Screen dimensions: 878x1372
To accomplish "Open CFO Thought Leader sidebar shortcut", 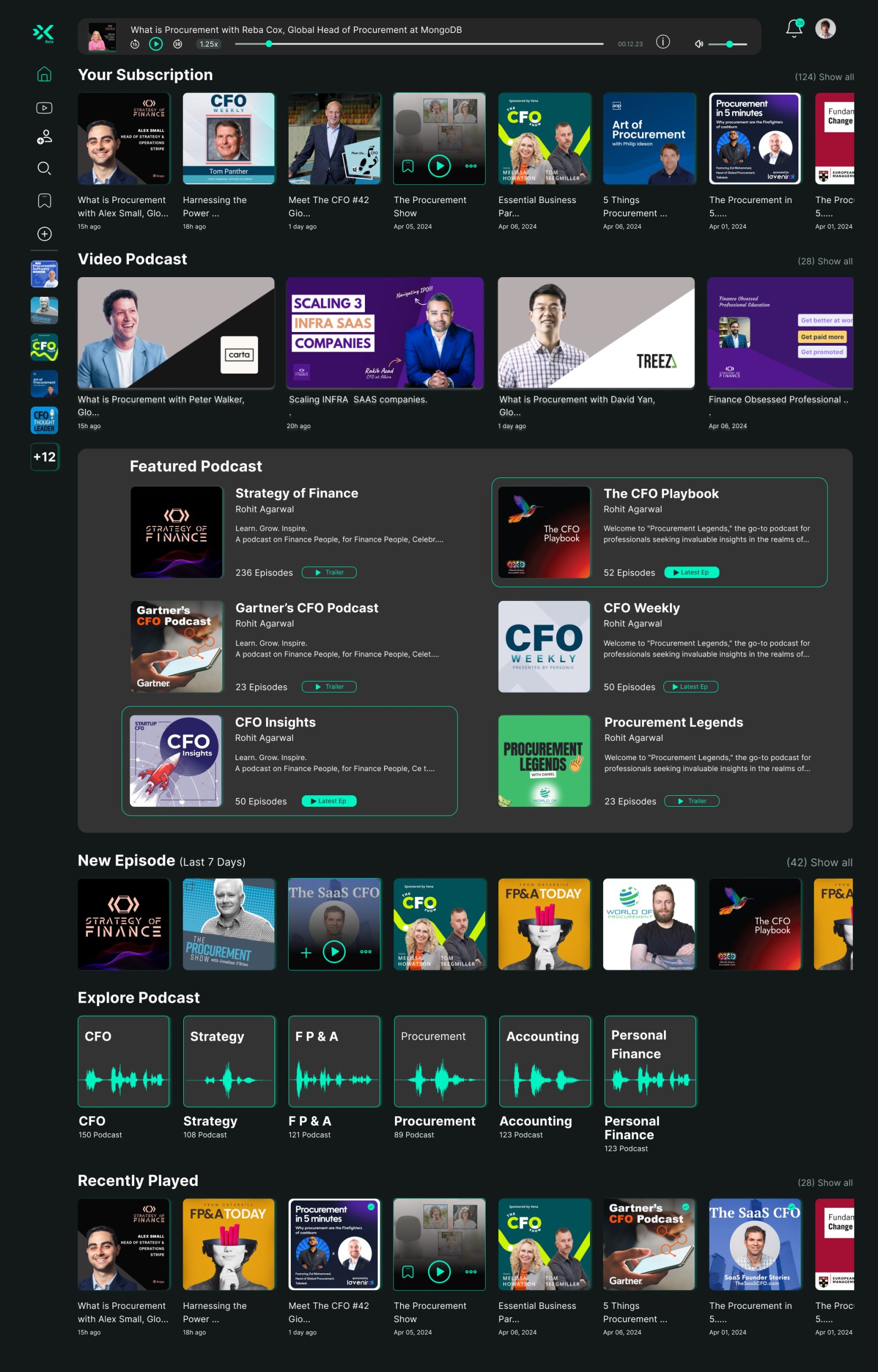I will pyautogui.click(x=44, y=420).
